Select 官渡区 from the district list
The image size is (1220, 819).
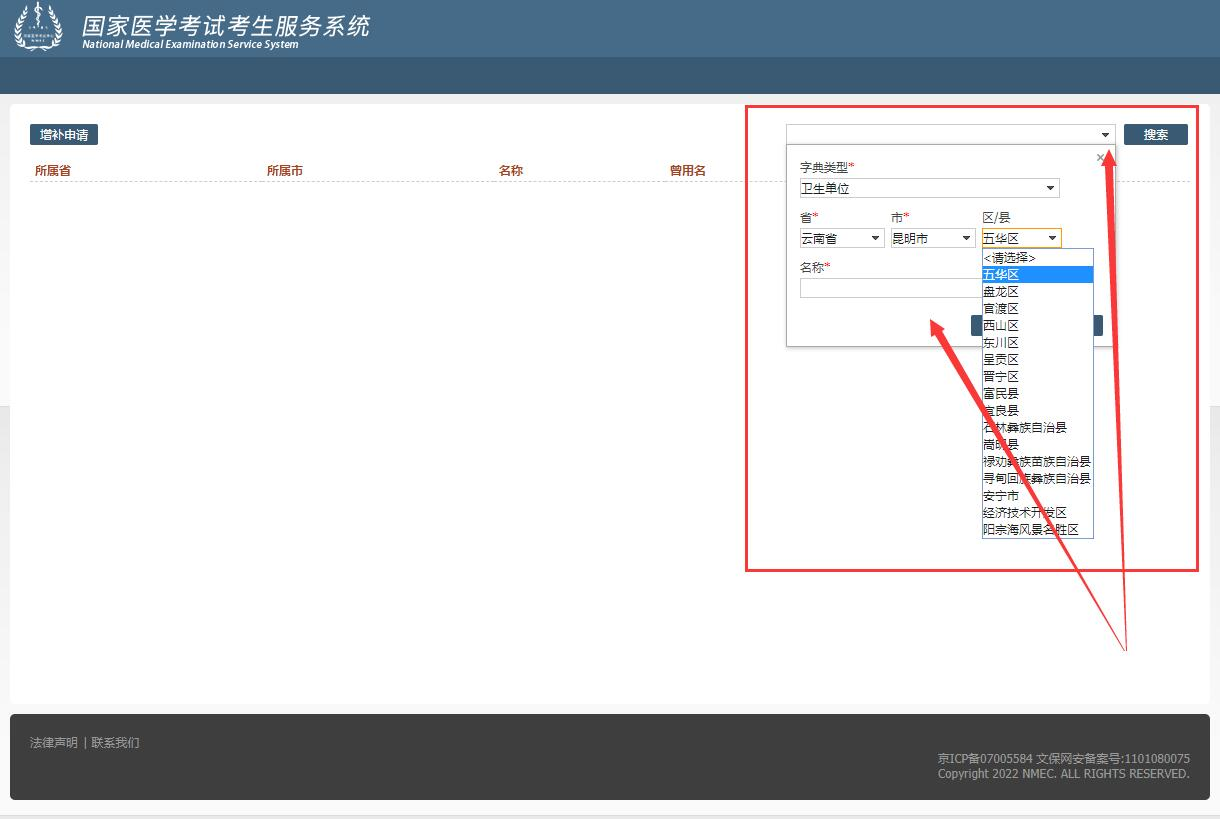[x=1001, y=309]
